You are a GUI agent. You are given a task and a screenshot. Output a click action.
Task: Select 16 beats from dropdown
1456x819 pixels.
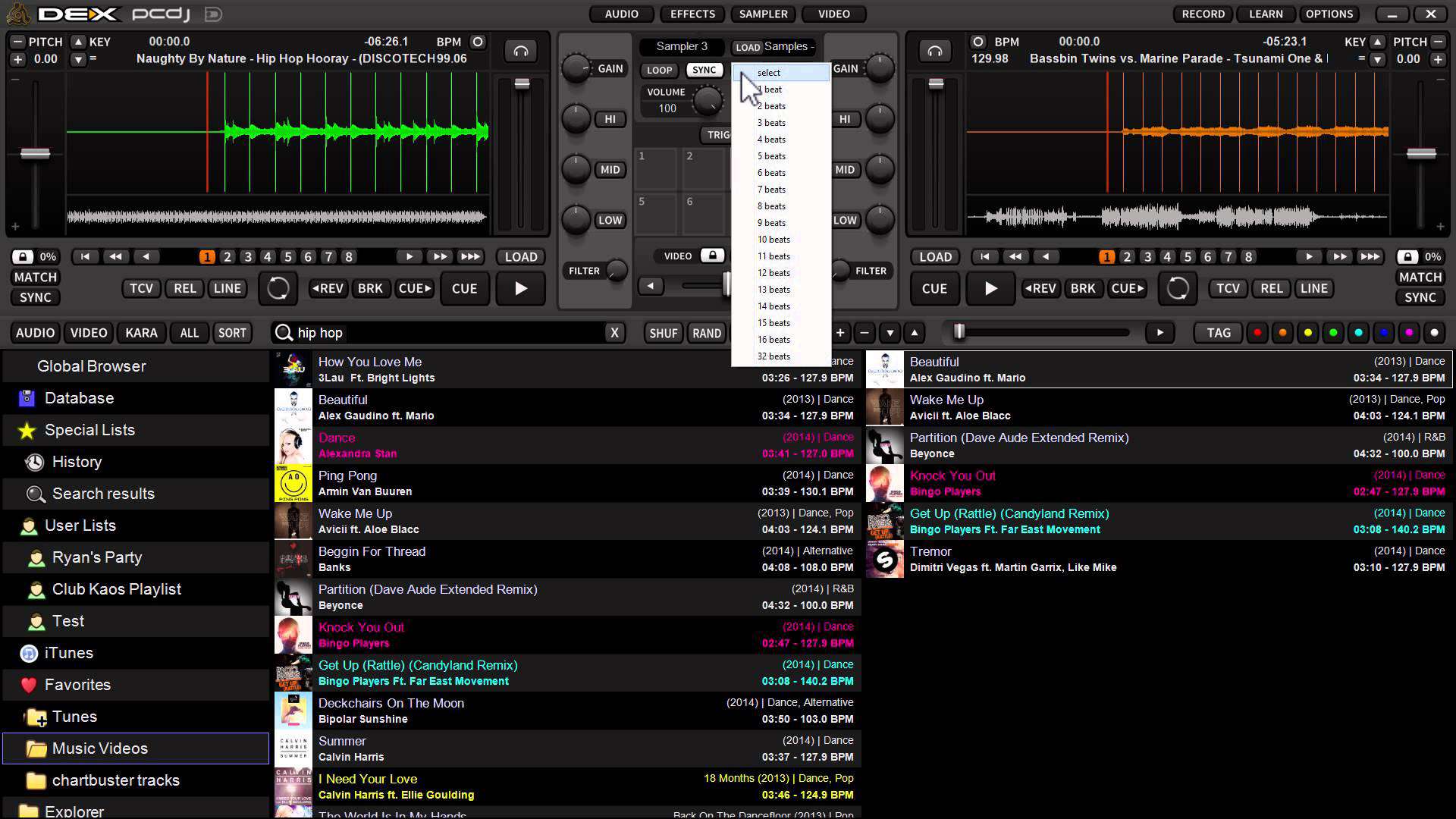[781, 340]
